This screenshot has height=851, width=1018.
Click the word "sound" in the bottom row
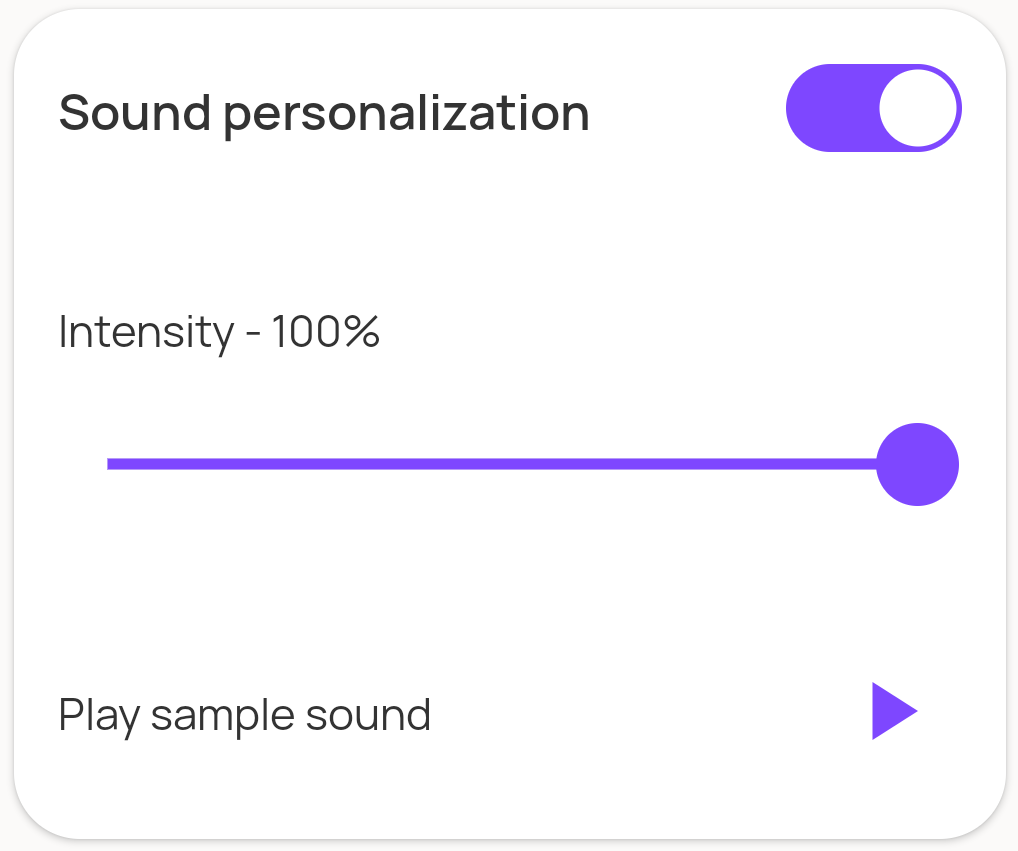click(368, 716)
